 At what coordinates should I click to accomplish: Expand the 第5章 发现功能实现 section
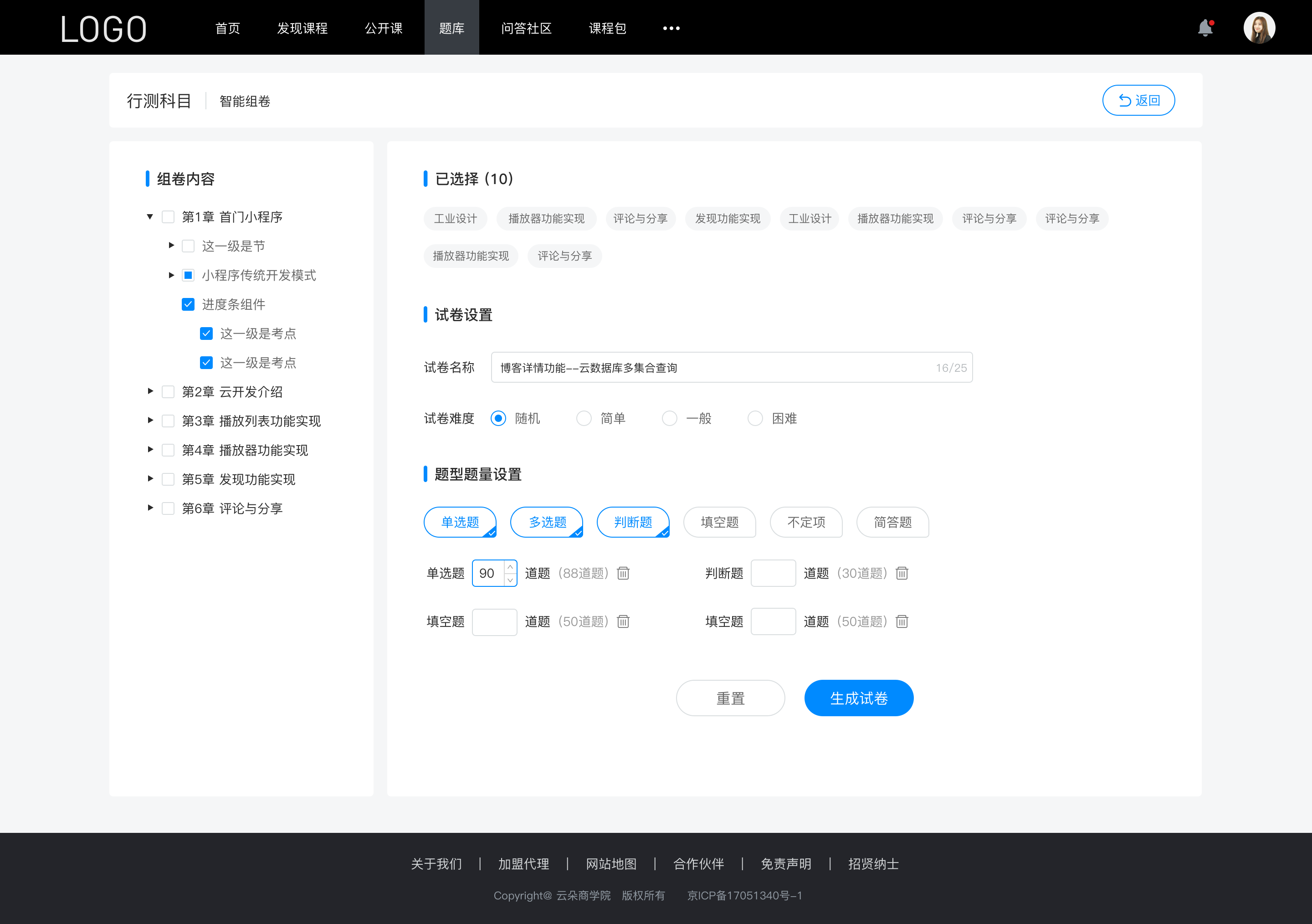(149, 479)
